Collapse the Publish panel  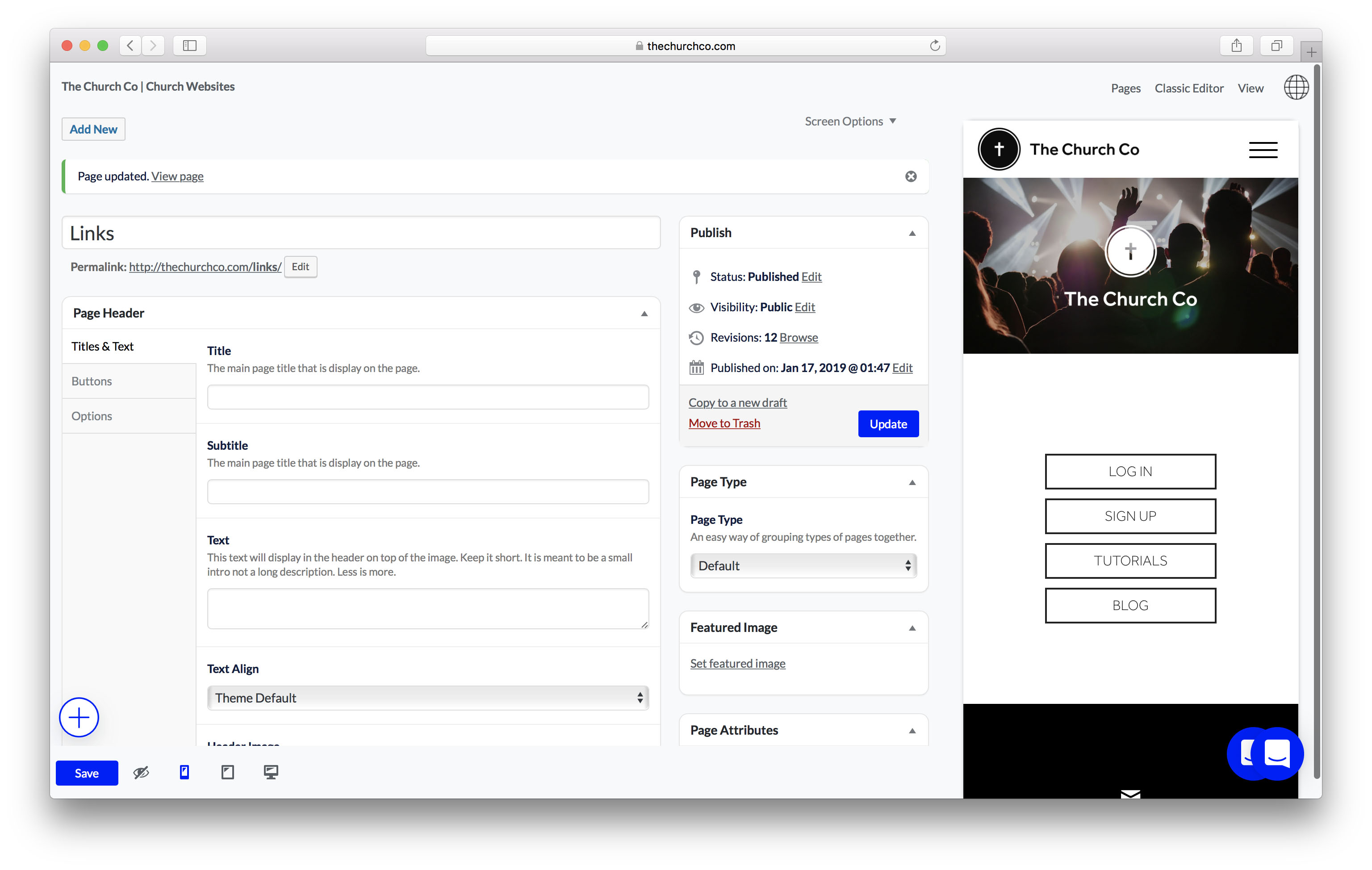pyautogui.click(x=912, y=233)
